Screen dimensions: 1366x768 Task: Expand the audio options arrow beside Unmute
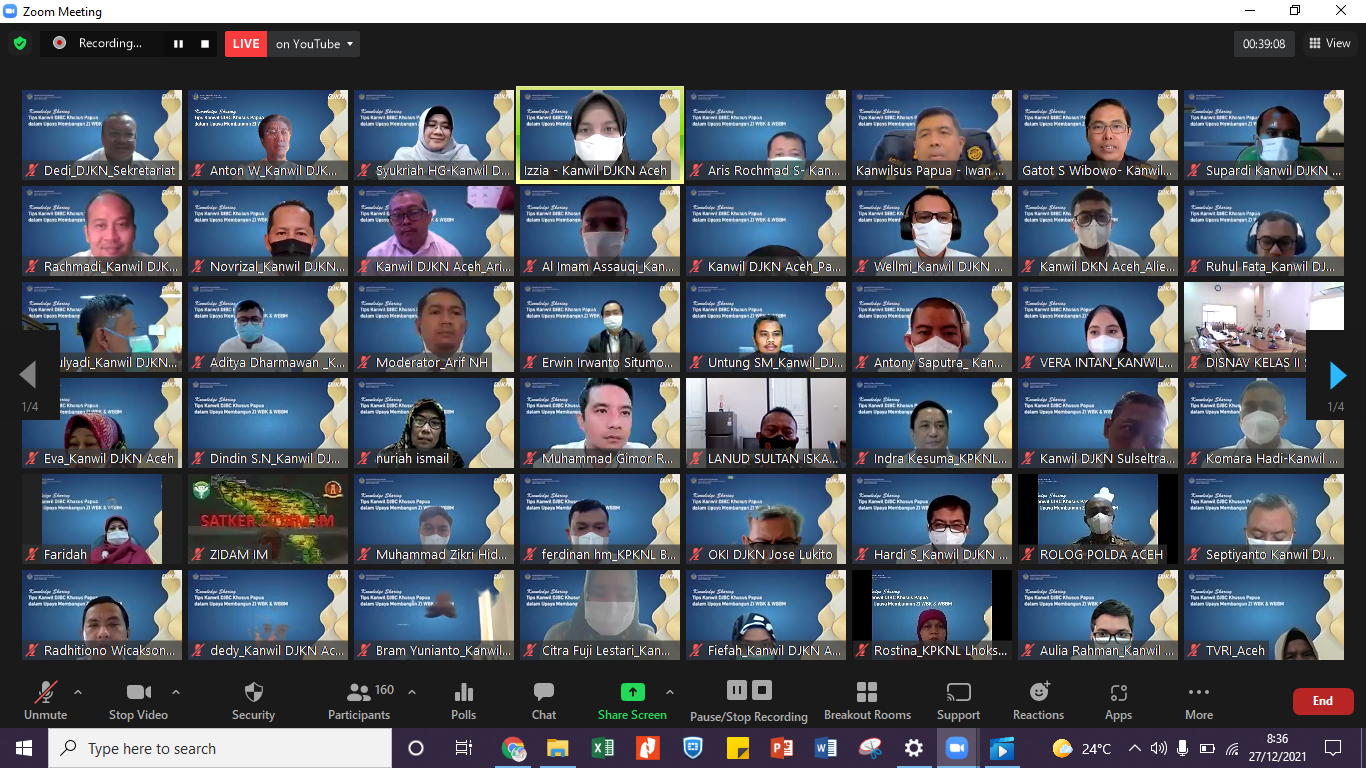[78, 692]
